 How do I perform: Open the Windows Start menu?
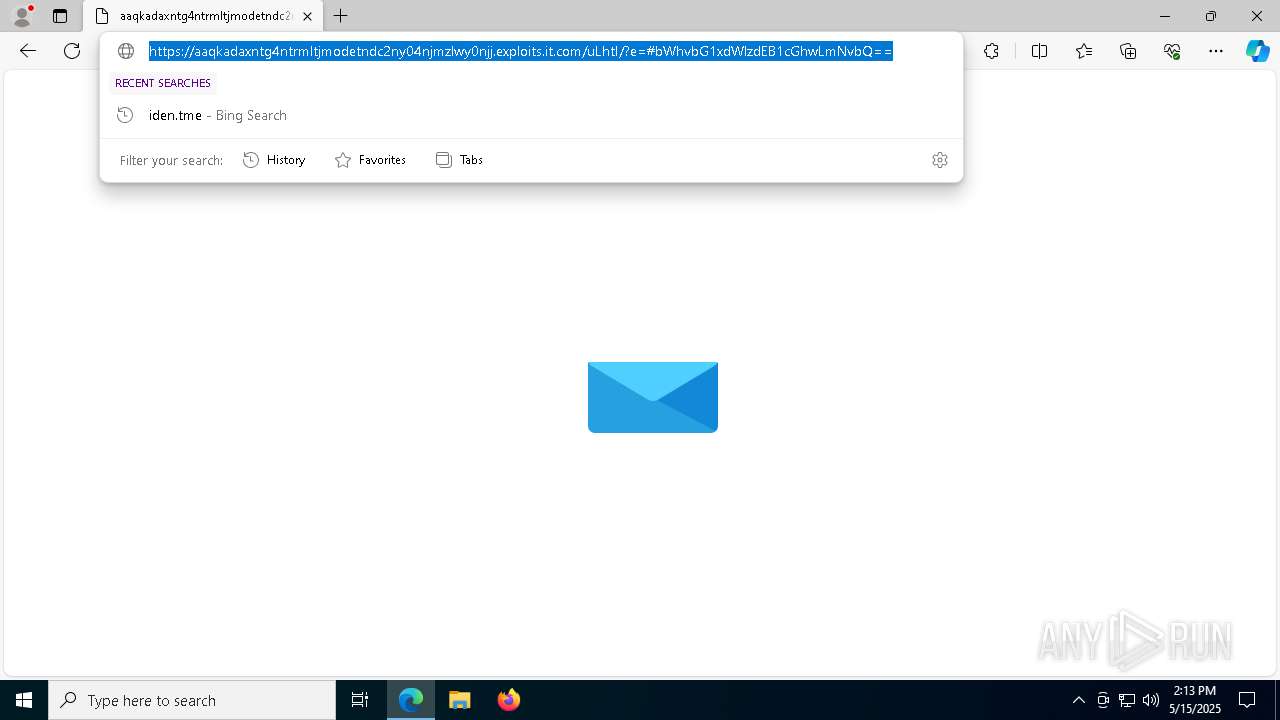point(24,700)
